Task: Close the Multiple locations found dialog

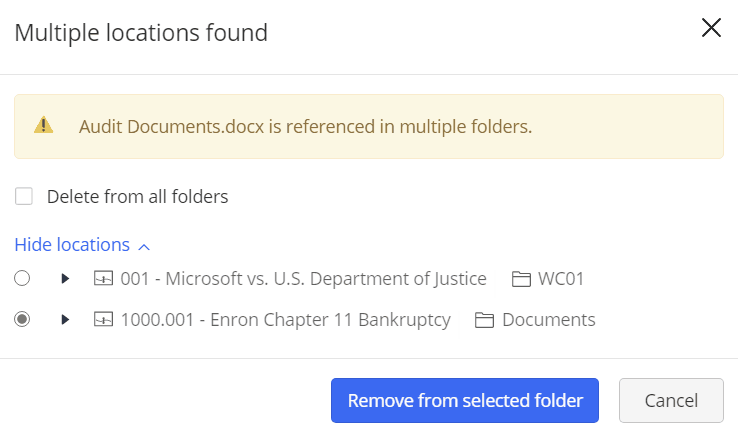Action: point(711,28)
